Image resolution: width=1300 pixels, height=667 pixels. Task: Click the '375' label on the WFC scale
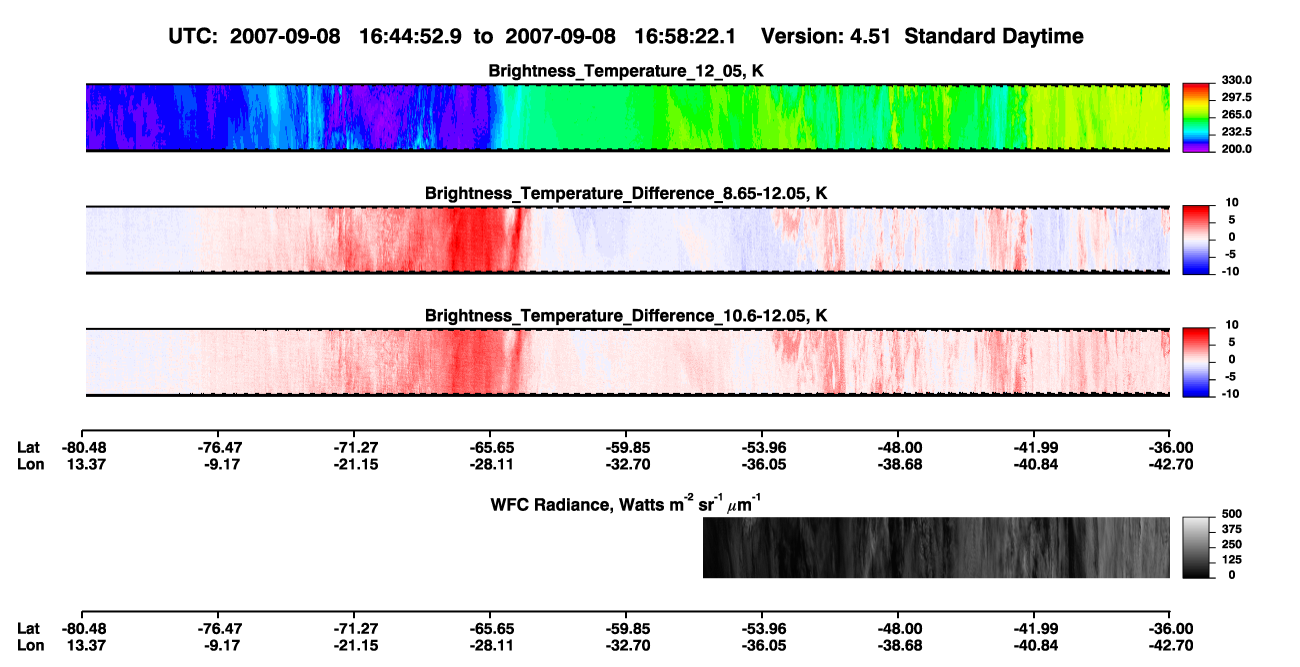[1233, 529]
